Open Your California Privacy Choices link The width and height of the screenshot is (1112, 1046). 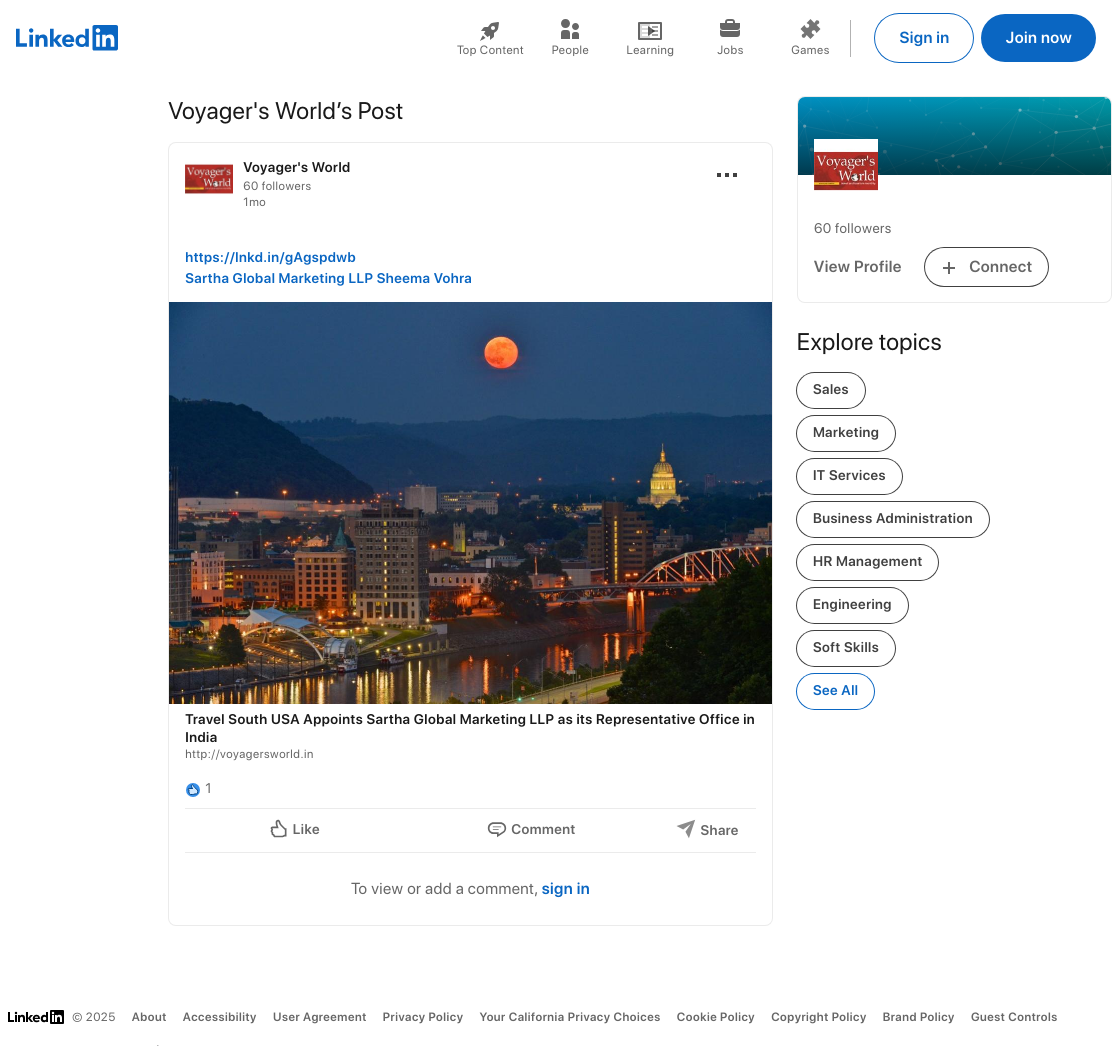[x=569, y=1017]
